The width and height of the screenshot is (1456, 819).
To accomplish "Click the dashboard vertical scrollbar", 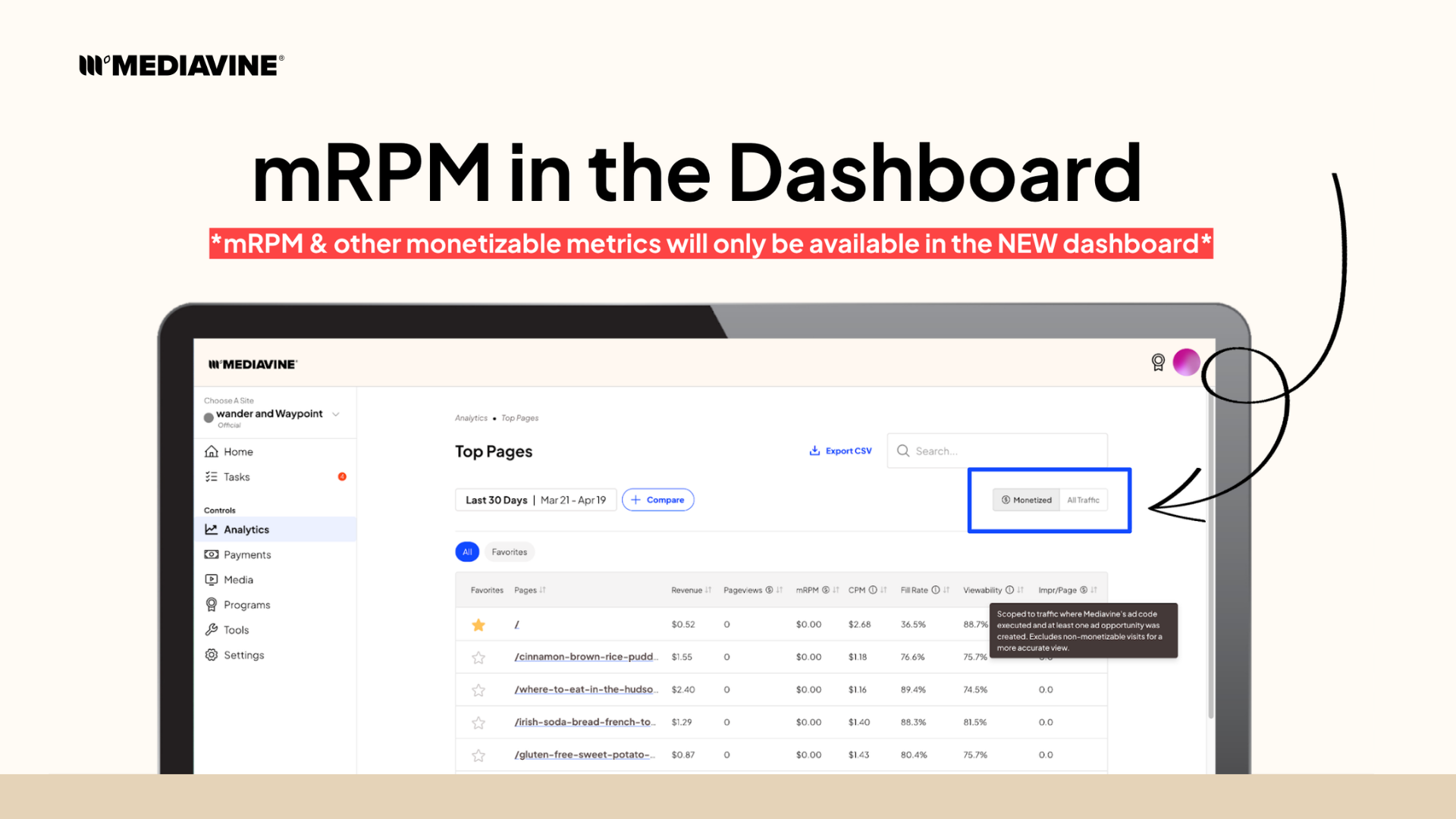I will 1210,554.
